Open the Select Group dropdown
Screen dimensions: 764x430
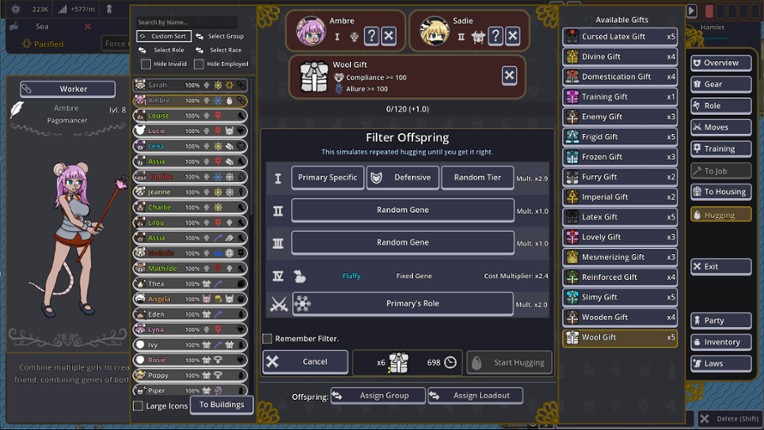tap(220, 36)
